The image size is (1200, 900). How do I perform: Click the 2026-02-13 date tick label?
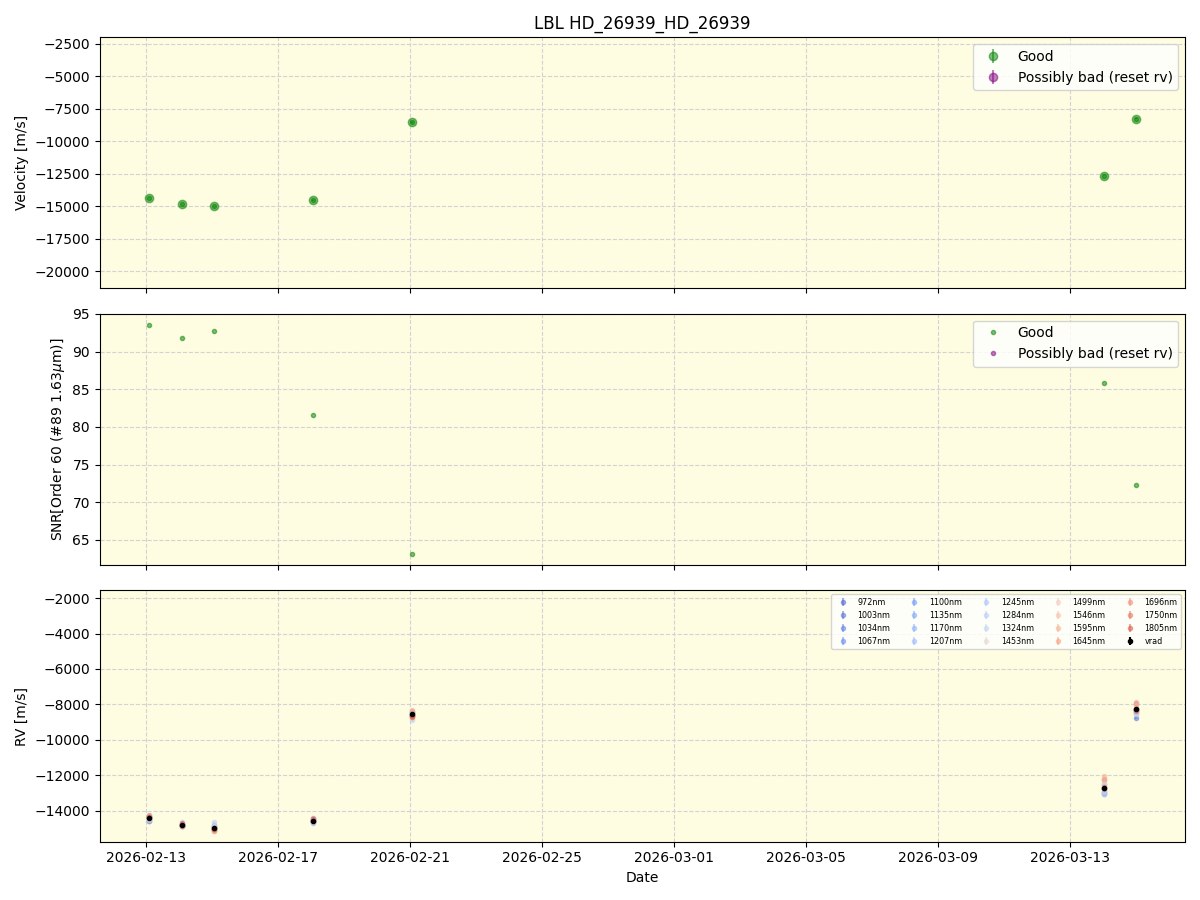click(146, 857)
